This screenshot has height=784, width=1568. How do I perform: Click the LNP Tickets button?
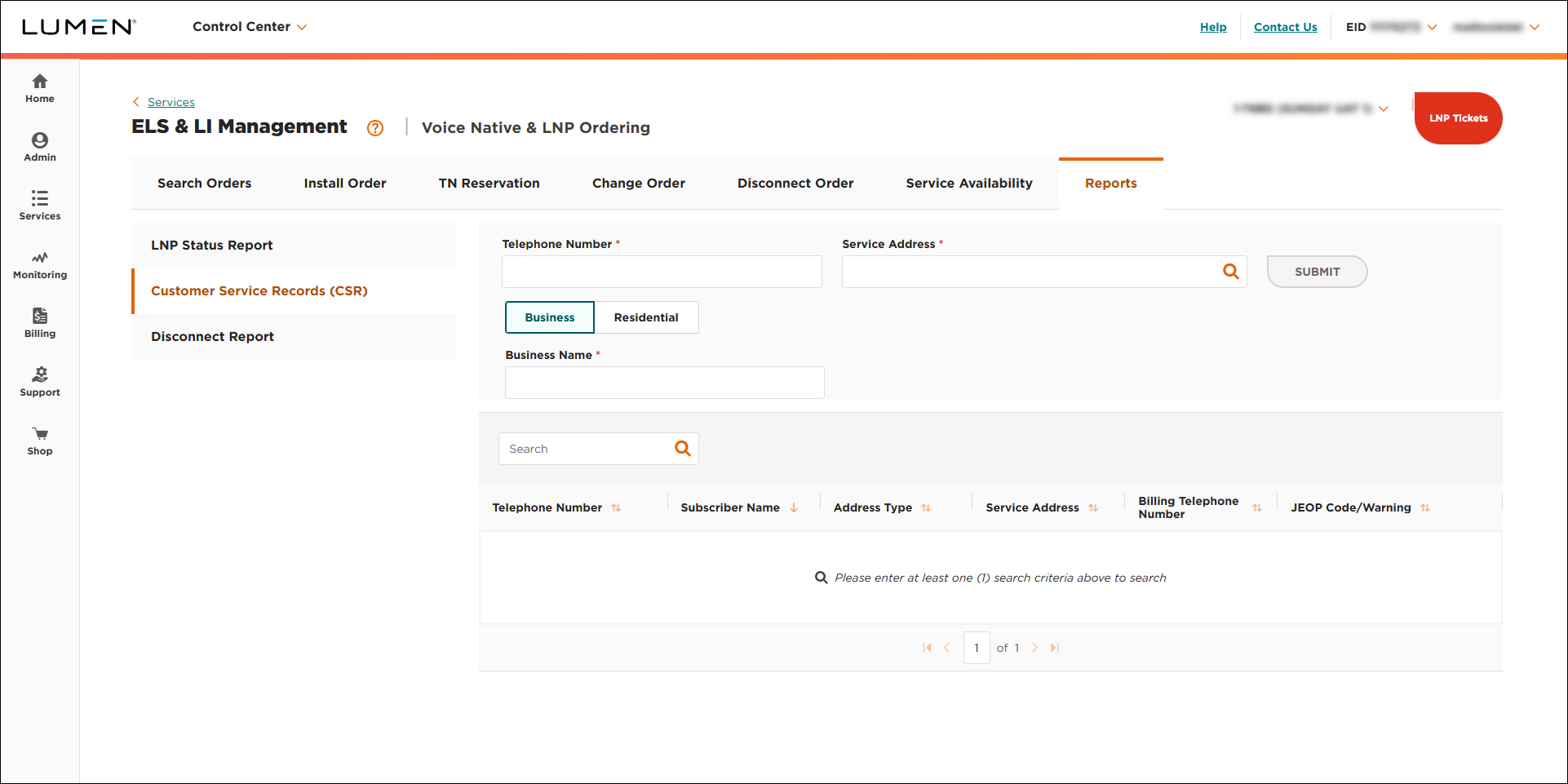[1458, 118]
